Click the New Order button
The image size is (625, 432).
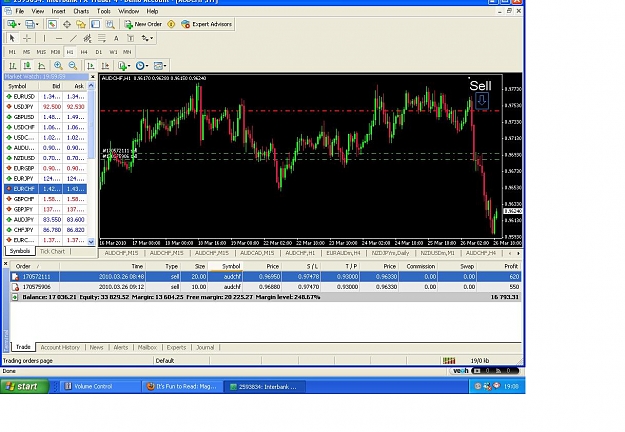pyautogui.click(x=143, y=24)
